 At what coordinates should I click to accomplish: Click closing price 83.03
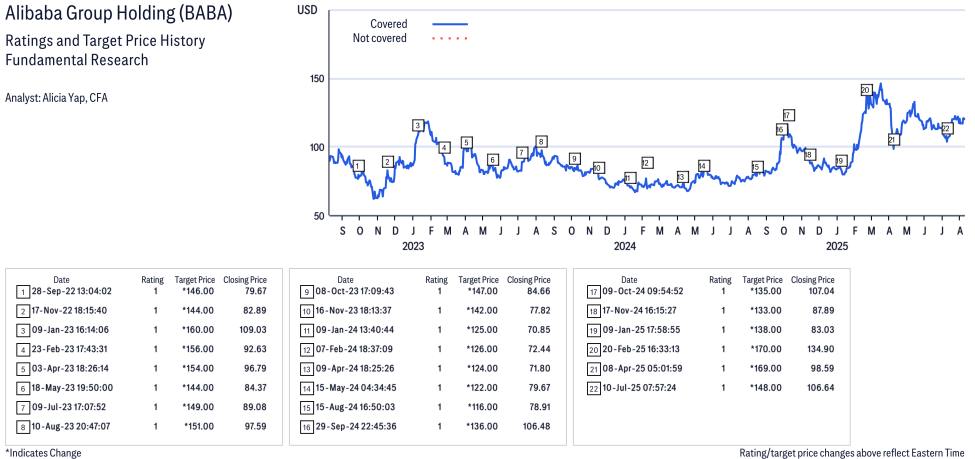pyautogui.click(x=821, y=330)
